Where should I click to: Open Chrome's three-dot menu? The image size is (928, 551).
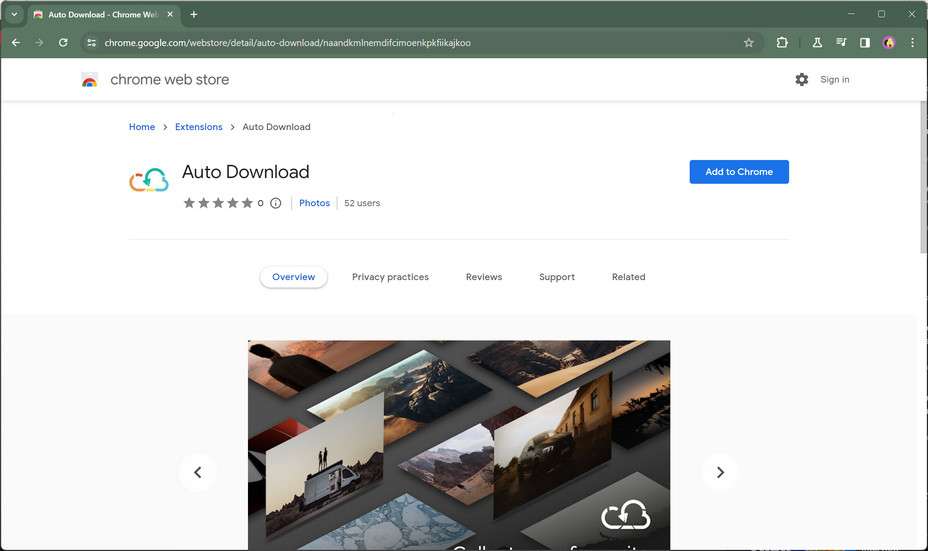pyautogui.click(x=911, y=43)
